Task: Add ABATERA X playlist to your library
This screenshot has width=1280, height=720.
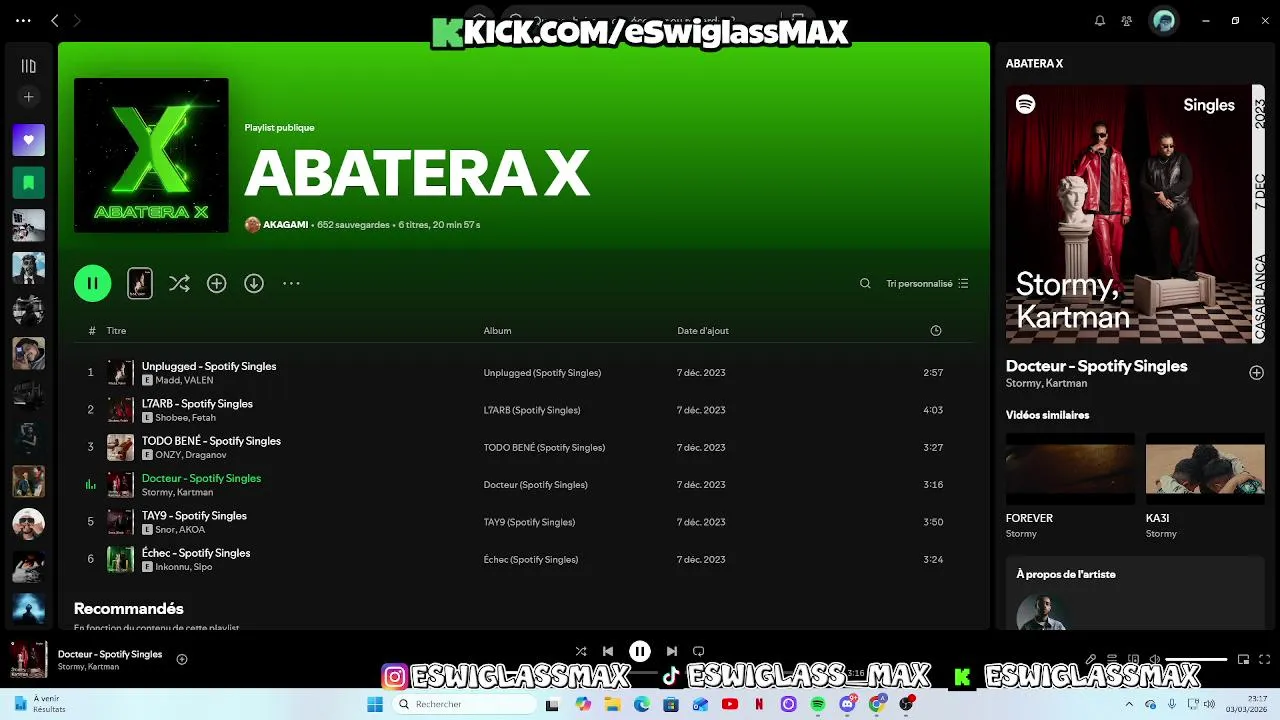Action: [x=216, y=283]
